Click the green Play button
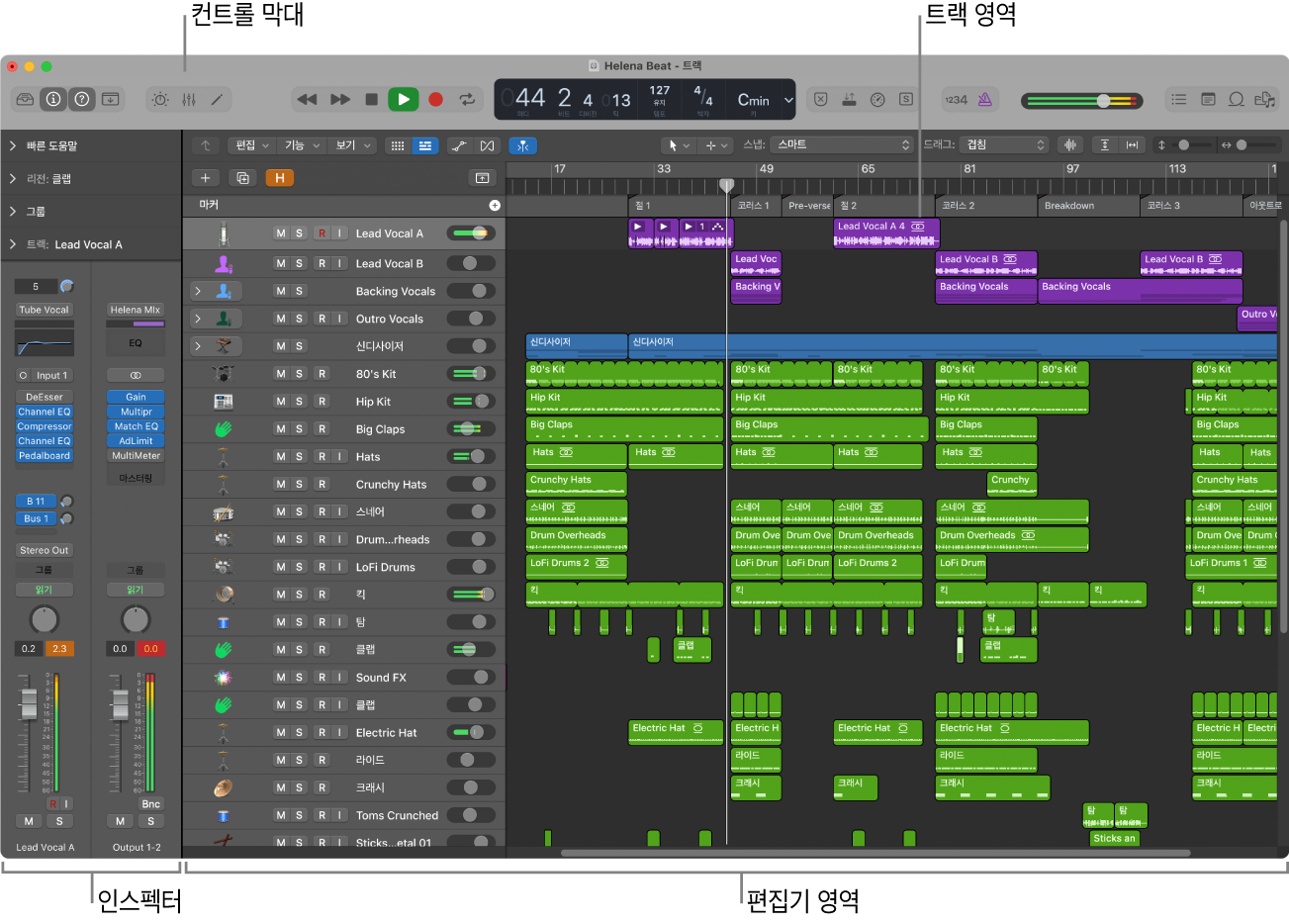Viewport: 1289px width, 924px height. coord(403,99)
